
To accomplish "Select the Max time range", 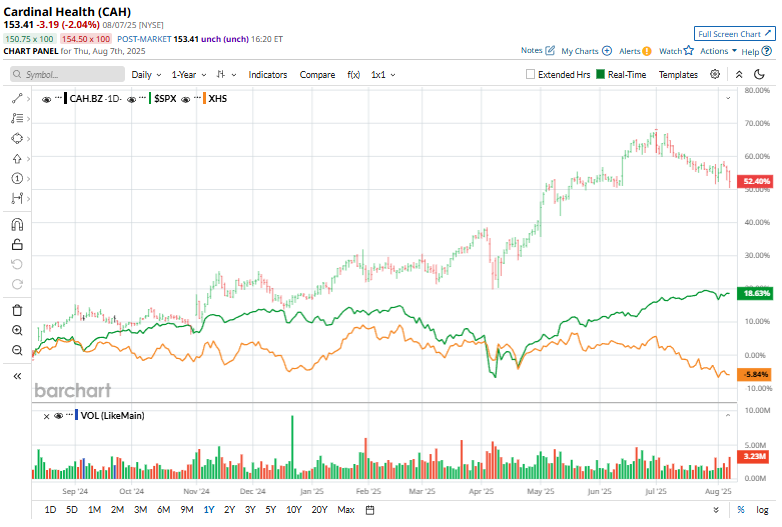I will click(346, 510).
